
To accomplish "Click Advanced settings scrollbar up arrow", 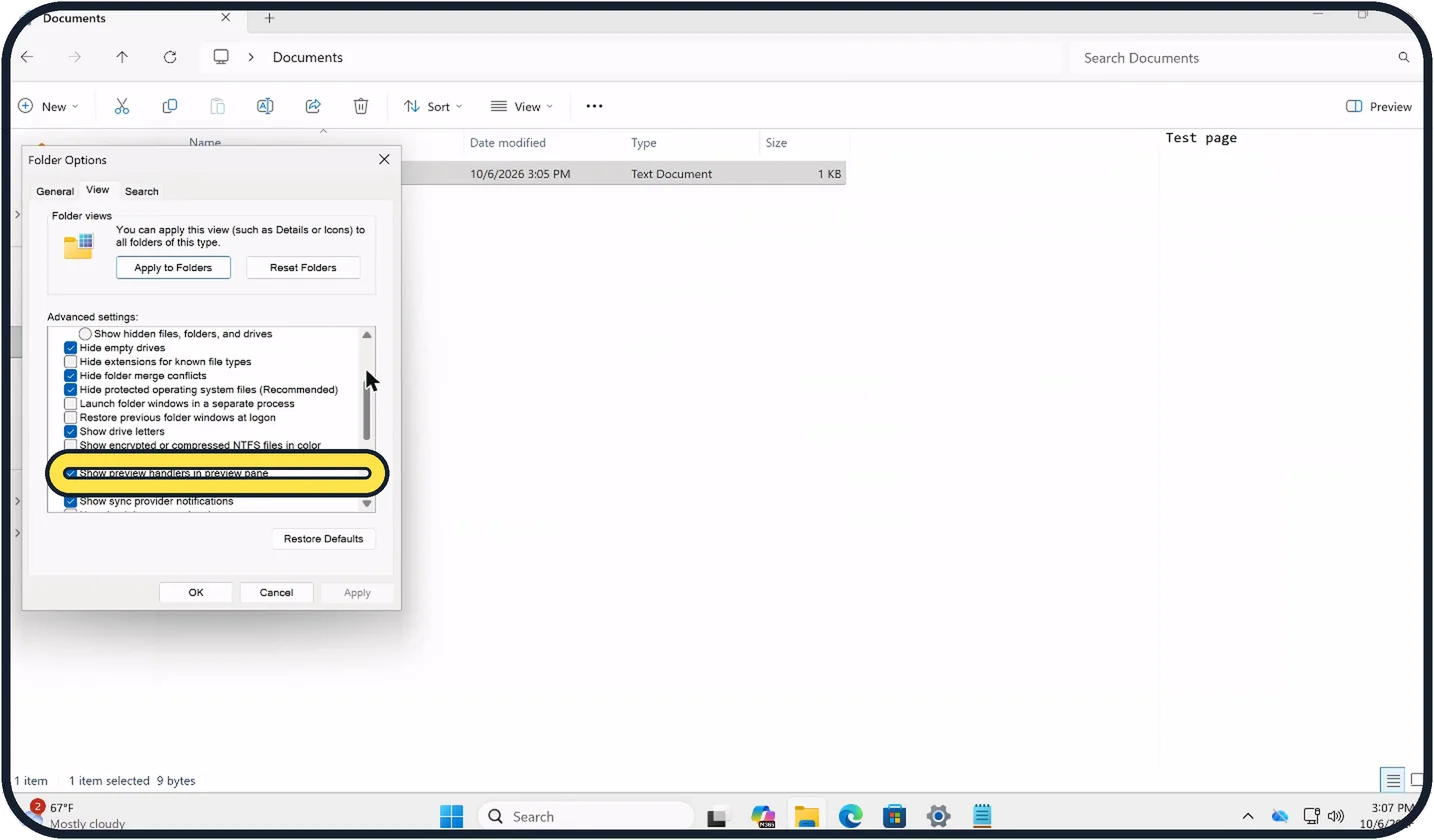I will [367, 335].
